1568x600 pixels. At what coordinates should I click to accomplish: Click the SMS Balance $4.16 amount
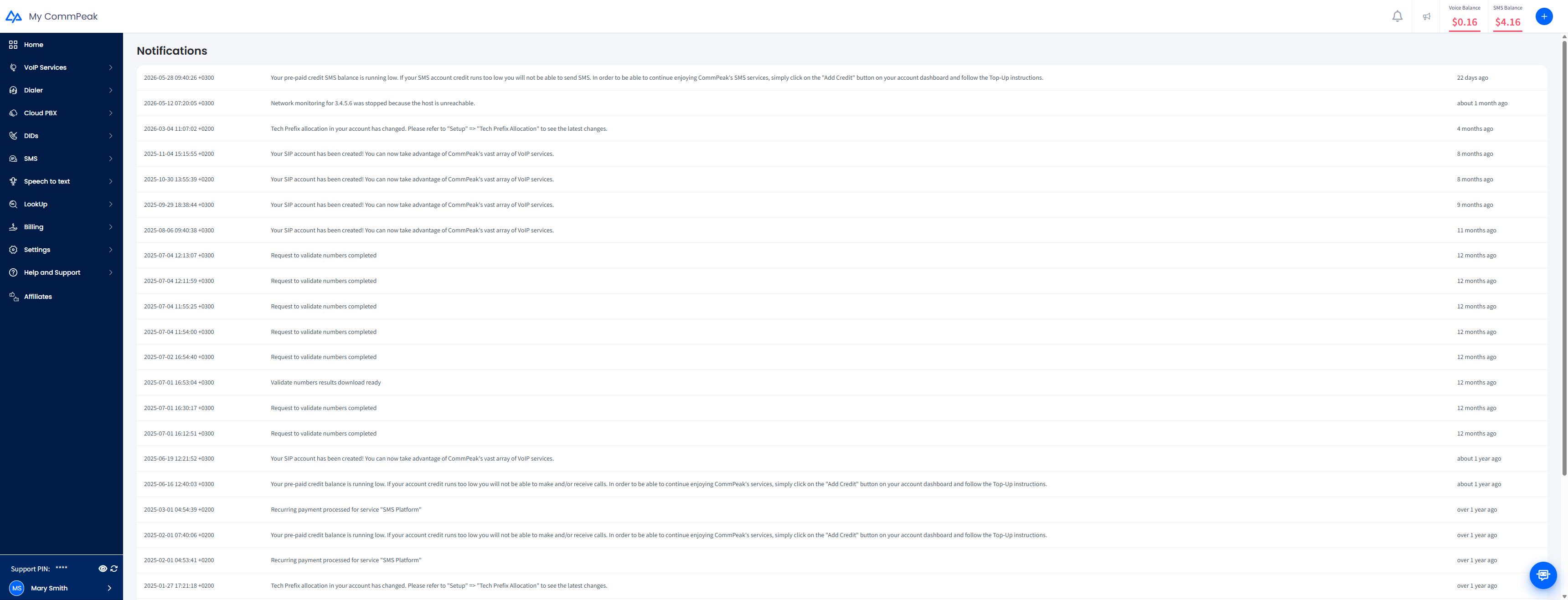coord(1507,22)
